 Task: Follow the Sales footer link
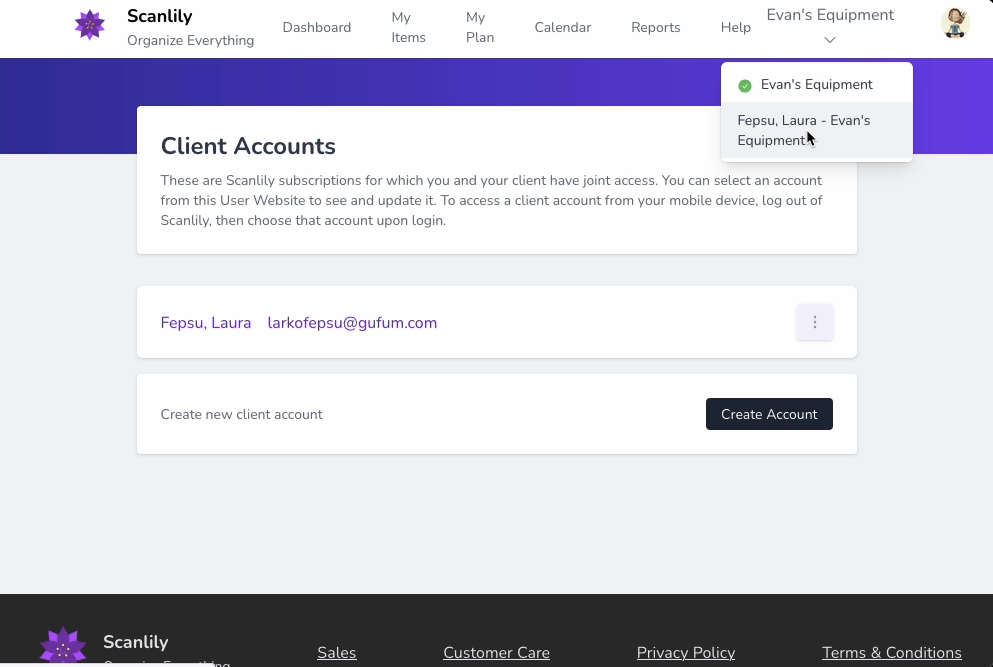tap(337, 653)
